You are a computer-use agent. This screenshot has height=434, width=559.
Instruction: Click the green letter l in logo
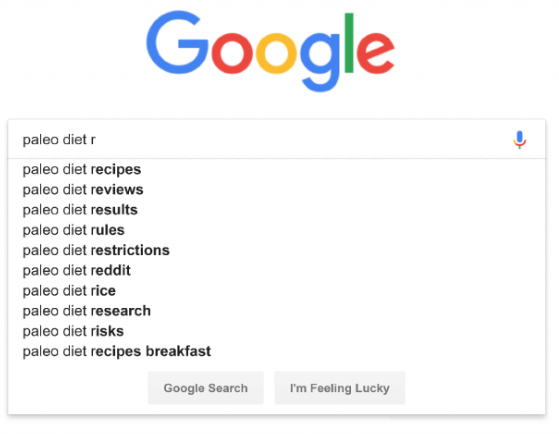coord(349,43)
